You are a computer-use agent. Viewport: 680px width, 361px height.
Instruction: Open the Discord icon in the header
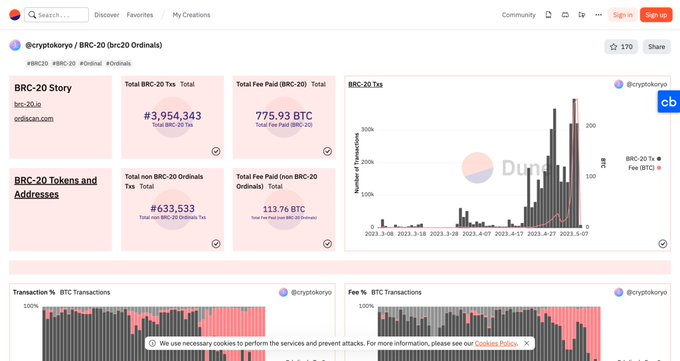pyautogui.click(x=565, y=15)
